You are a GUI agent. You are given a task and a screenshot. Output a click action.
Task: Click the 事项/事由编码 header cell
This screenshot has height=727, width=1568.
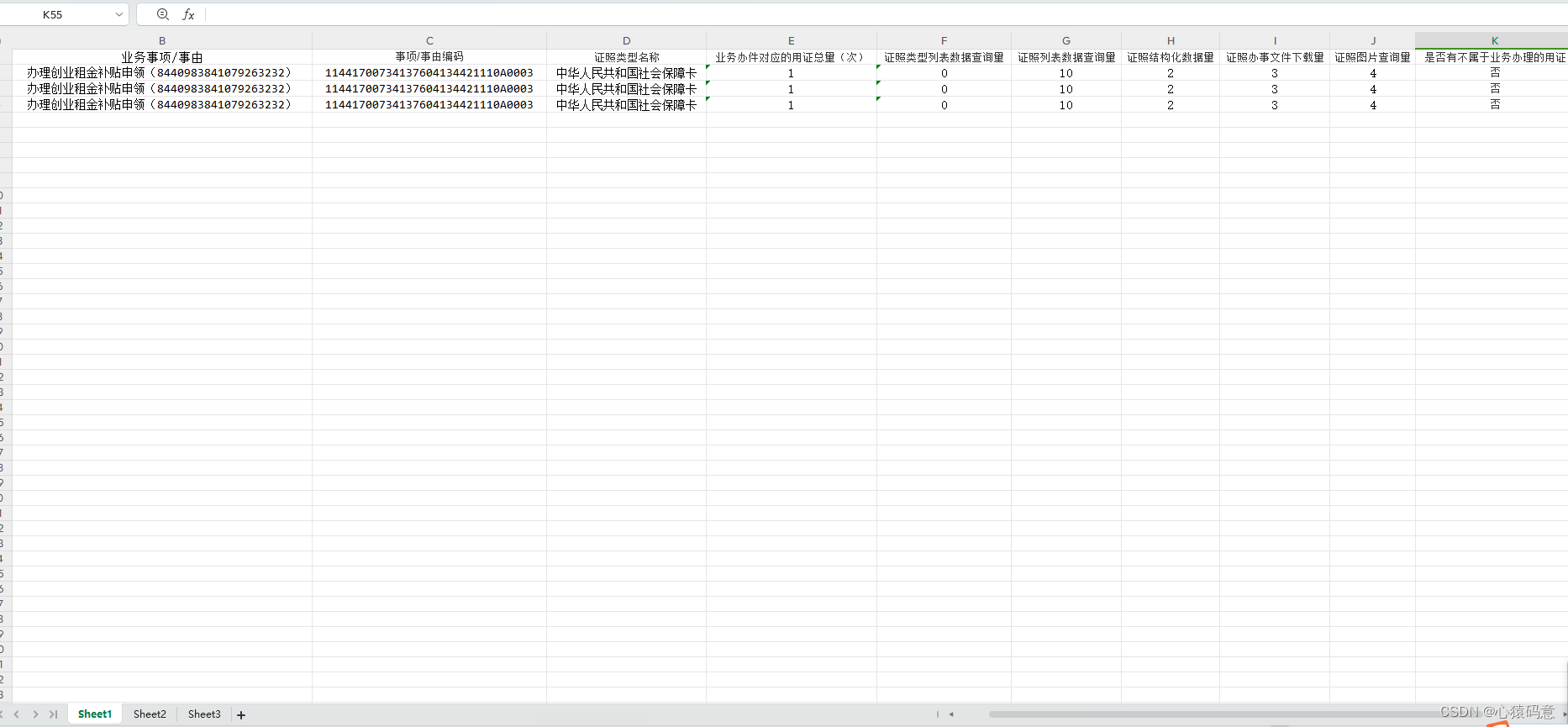point(429,57)
